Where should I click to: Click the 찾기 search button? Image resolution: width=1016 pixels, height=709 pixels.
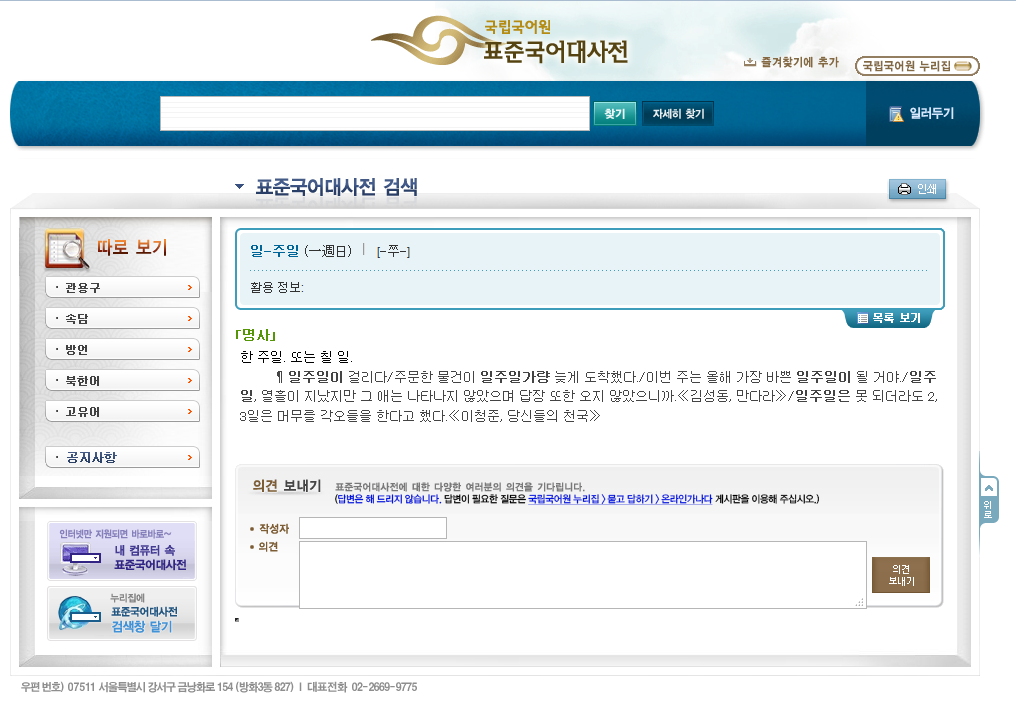614,114
